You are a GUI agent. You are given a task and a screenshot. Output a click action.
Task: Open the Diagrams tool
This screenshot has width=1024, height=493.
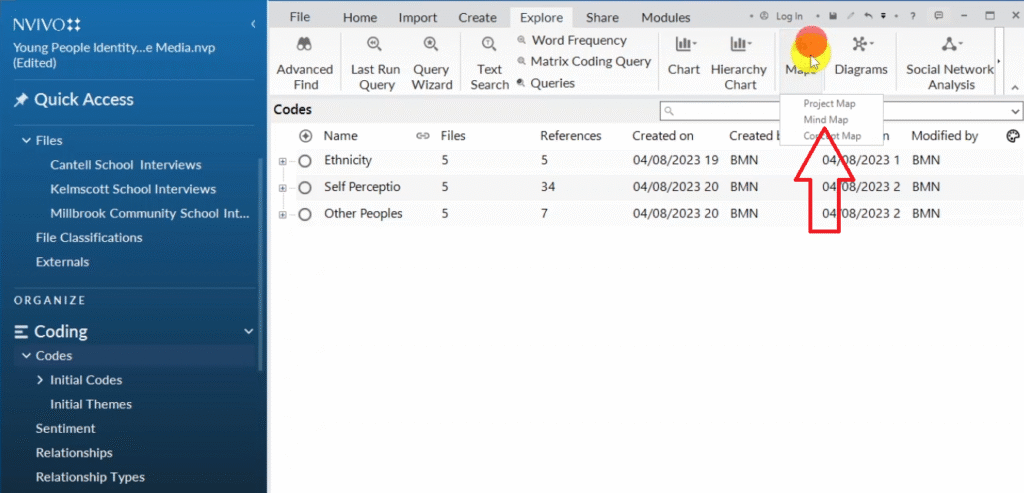tap(860, 45)
